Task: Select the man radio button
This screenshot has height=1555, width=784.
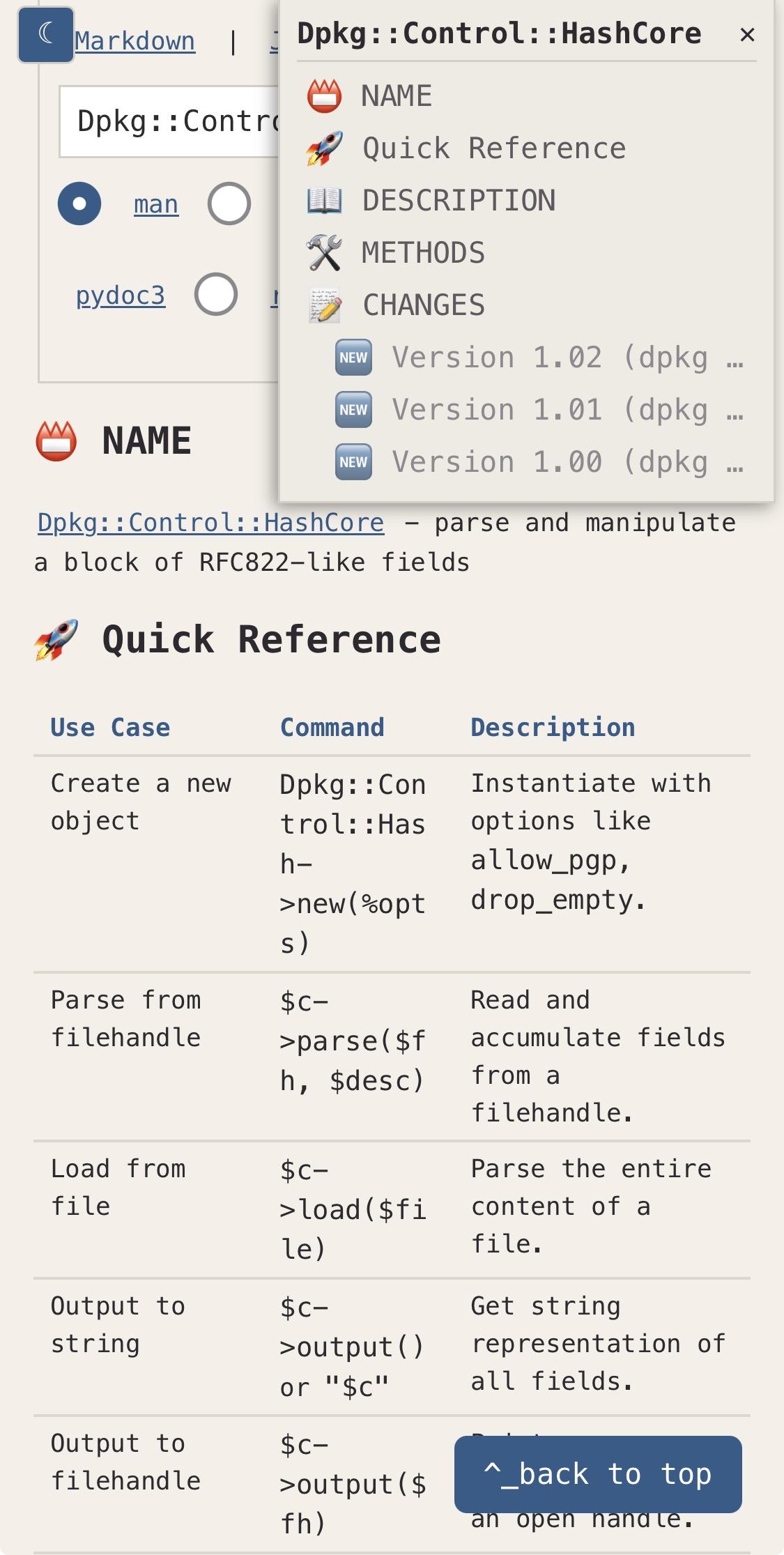Action: [79, 204]
